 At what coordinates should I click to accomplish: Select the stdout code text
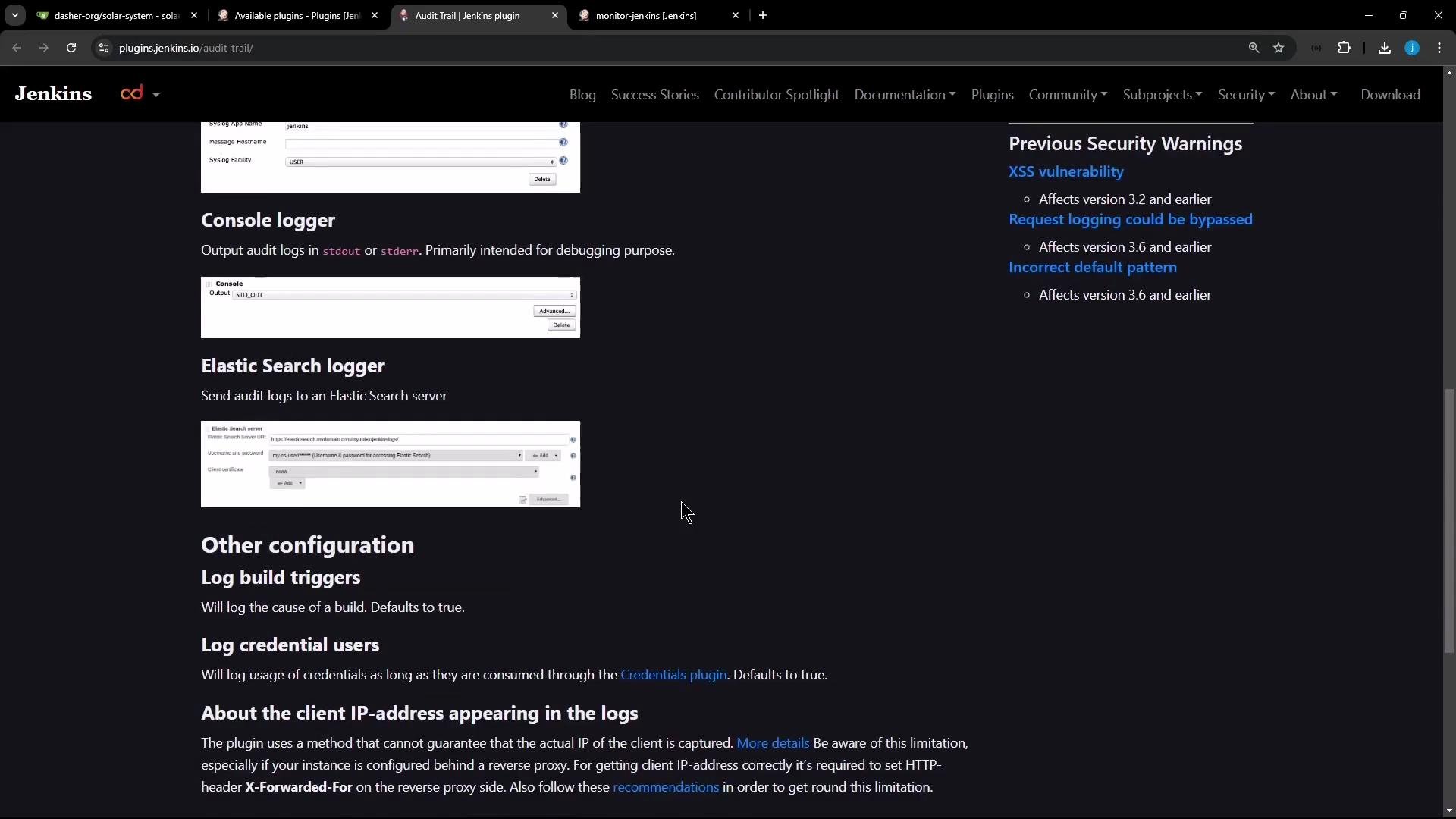tap(341, 251)
